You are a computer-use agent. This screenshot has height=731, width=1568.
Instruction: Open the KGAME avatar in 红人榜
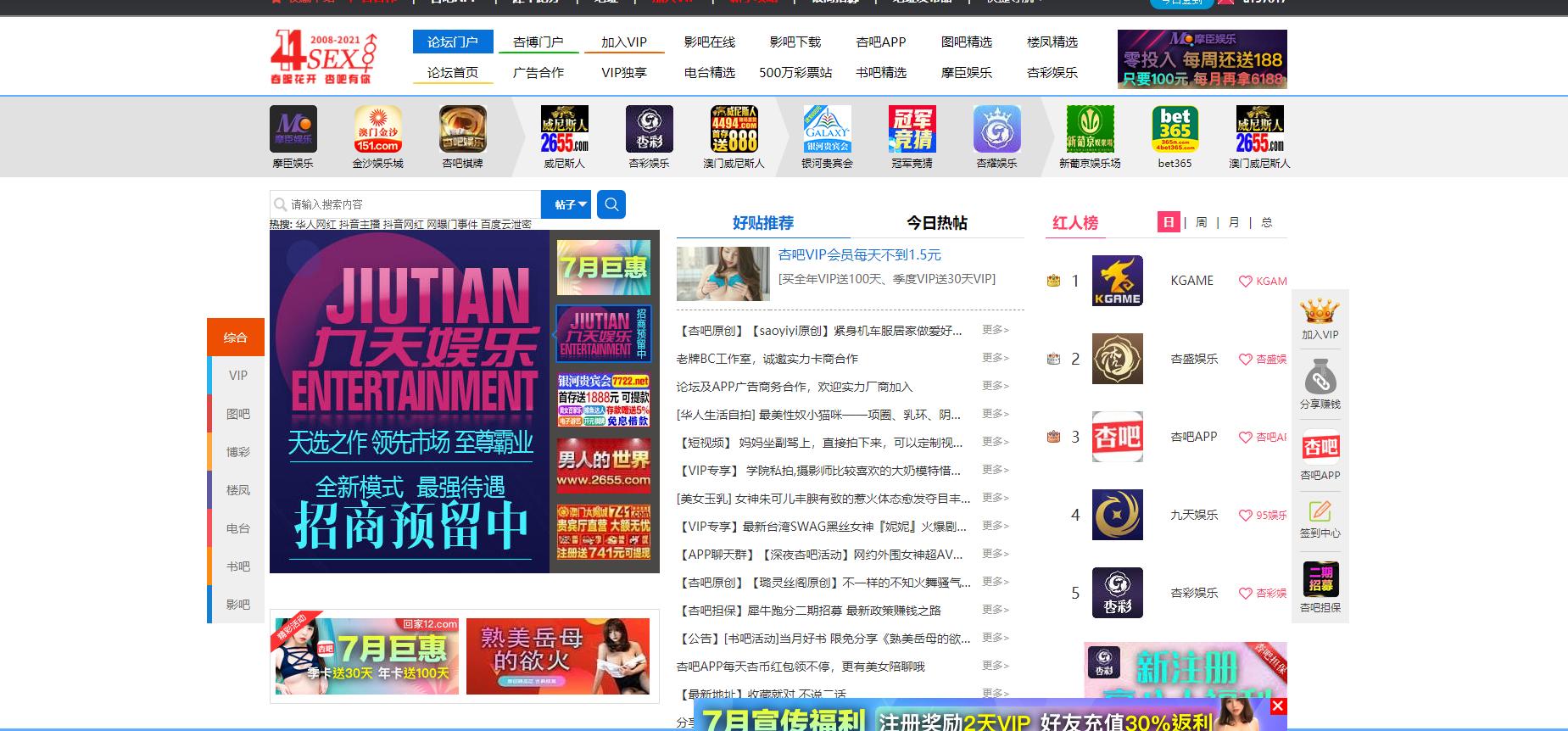pyautogui.click(x=1117, y=281)
